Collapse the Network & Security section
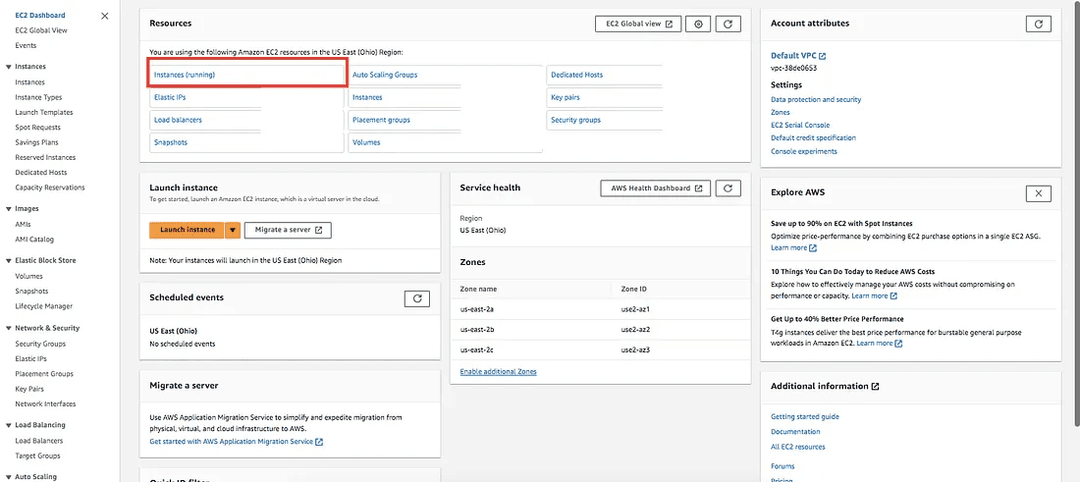The image size is (1080, 482). click(x=9, y=328)
